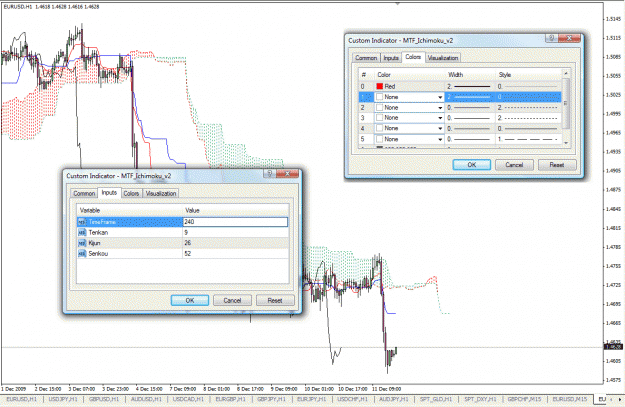Open help in the Colors dialog title bar
Viewport: 625px width, 407px height.
tap(552, 38)
